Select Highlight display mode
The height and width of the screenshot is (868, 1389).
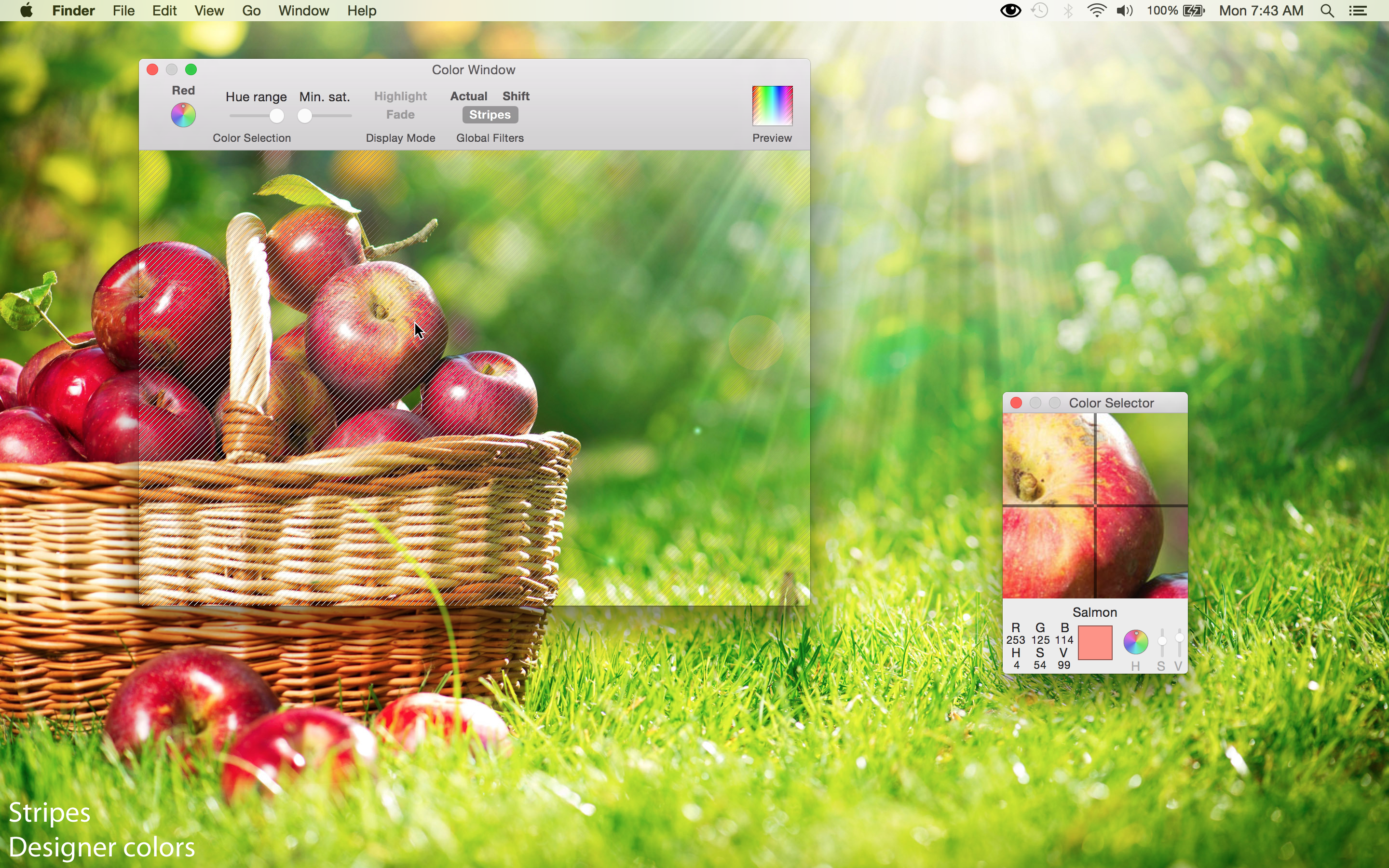(400, 96)
